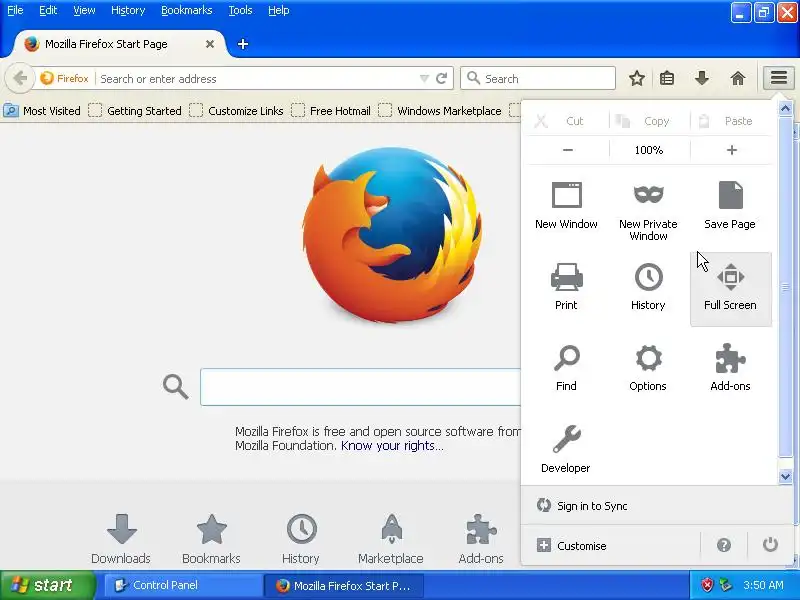Open a New Private Window
Screen dimensions: 800x600
(648, 210)
